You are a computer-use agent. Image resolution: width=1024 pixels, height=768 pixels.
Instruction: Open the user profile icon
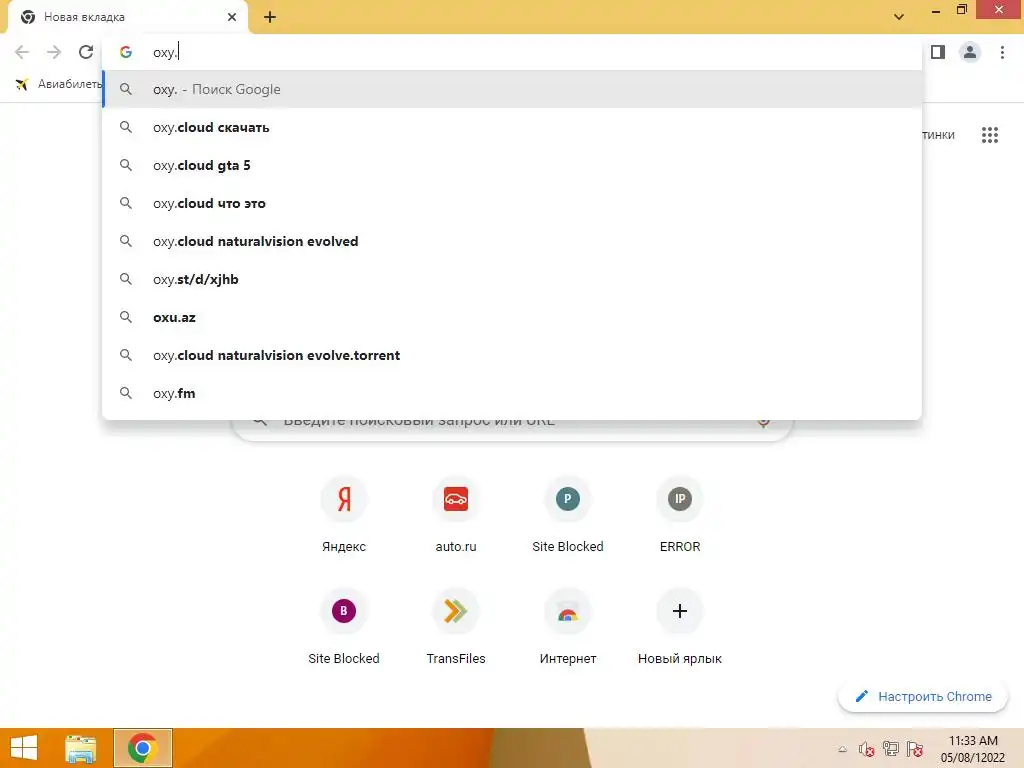(x=970, y=52)
